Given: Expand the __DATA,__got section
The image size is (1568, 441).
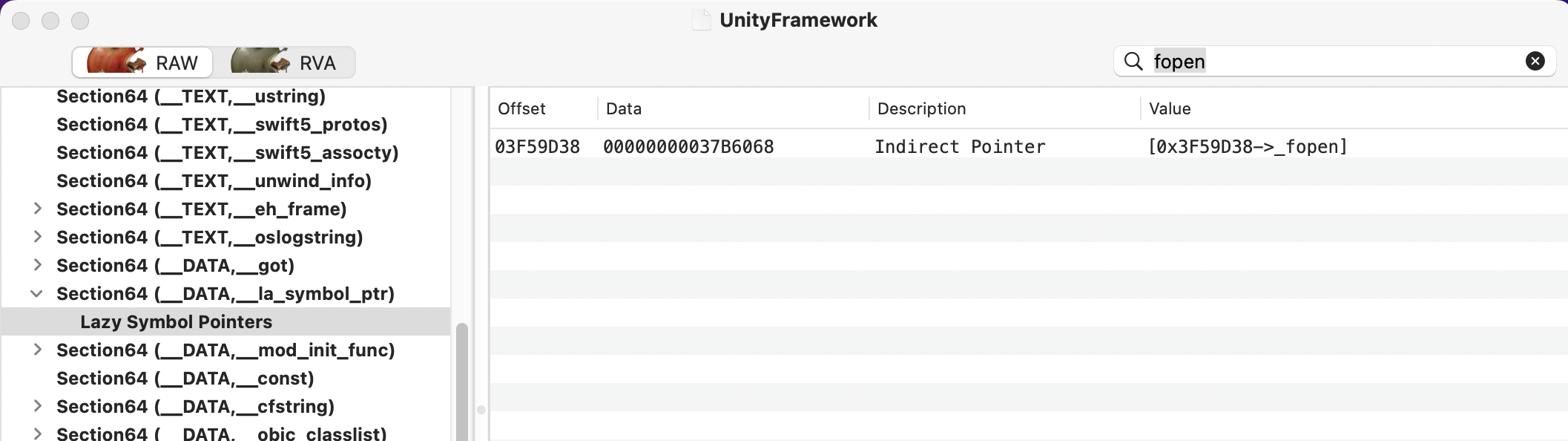Looking at the screenshot, I should [x=37, y=265].
